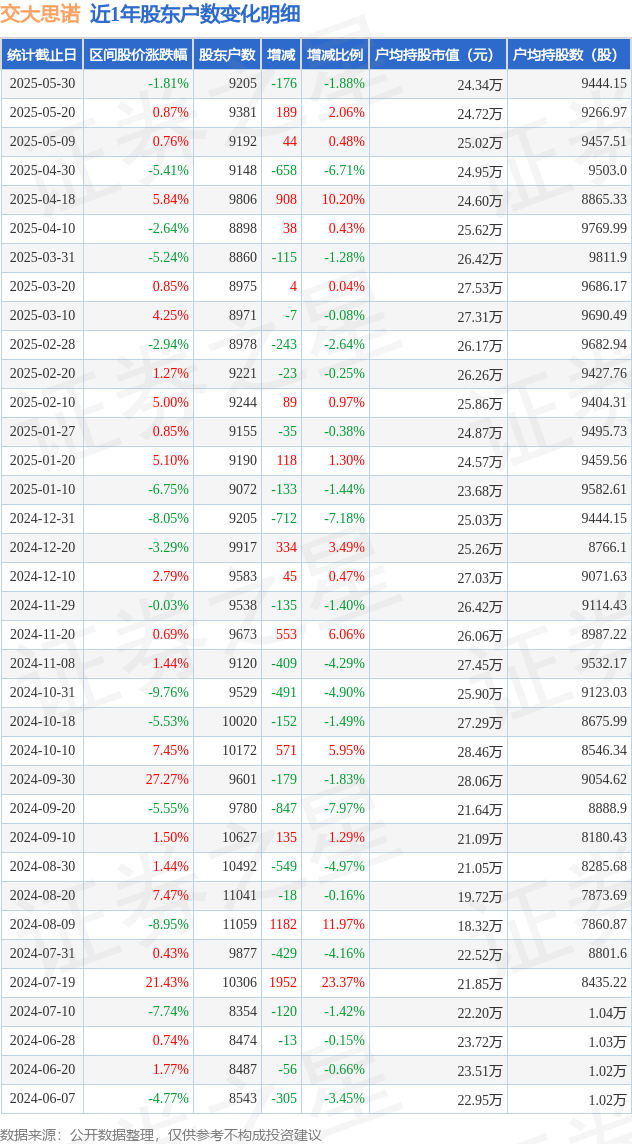Click the 户均持股市值（元） column header

coord(438,54)
